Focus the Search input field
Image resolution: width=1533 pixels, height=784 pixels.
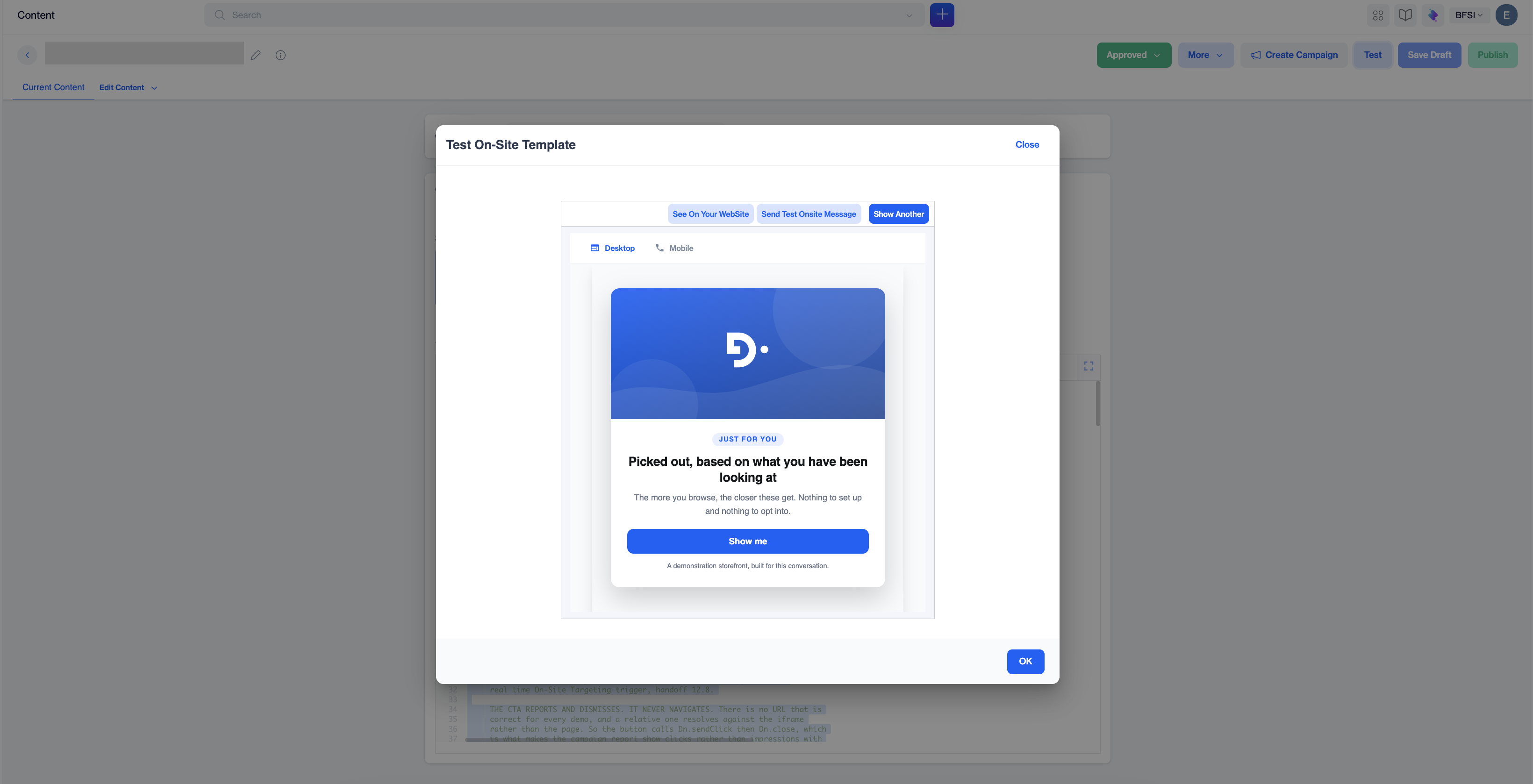(565, 15)
